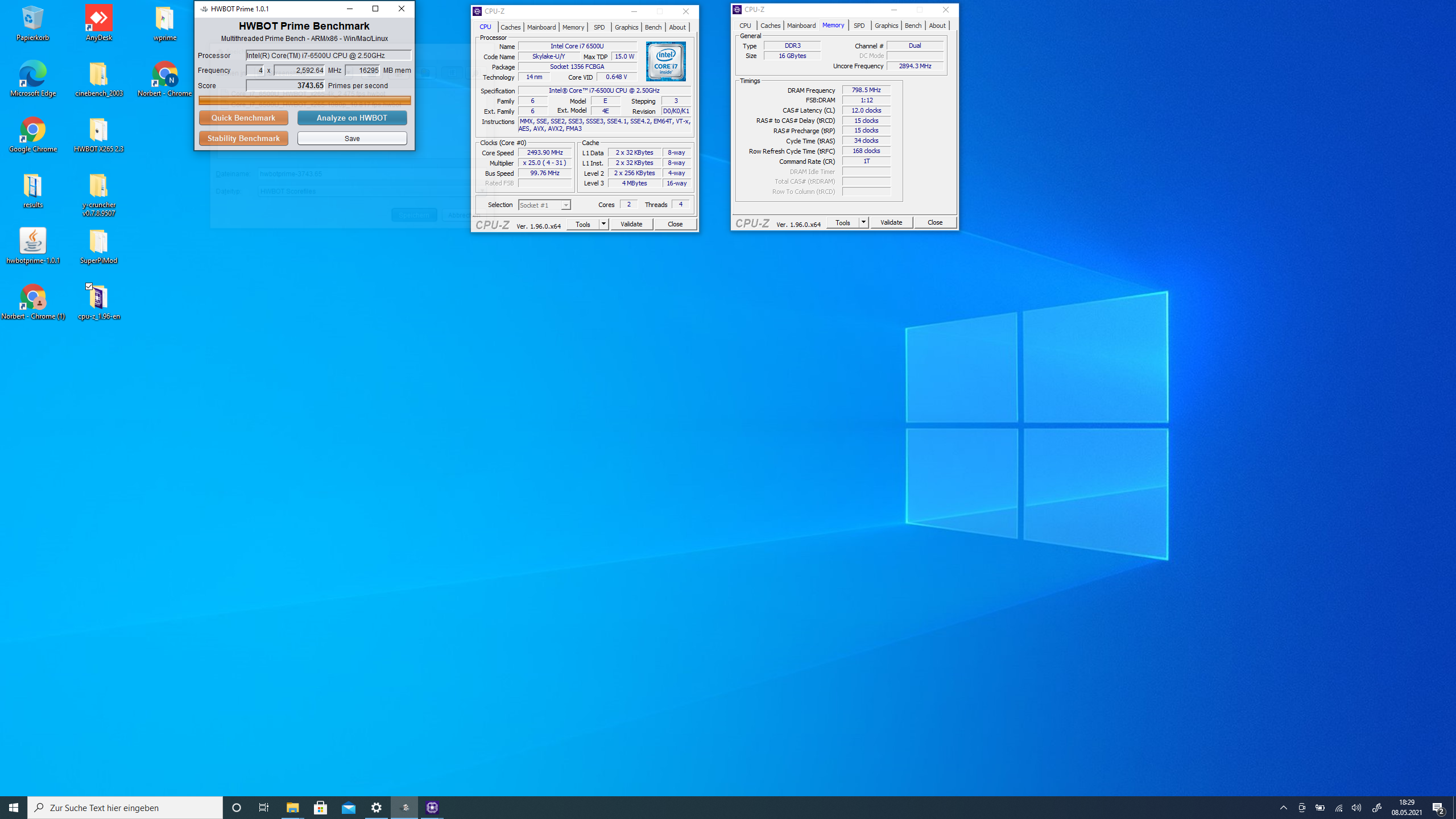Open the network Wi-Fi tray icon
Image resolution: width=1456 pixels, height=819 pixels.
(1338, 808)
